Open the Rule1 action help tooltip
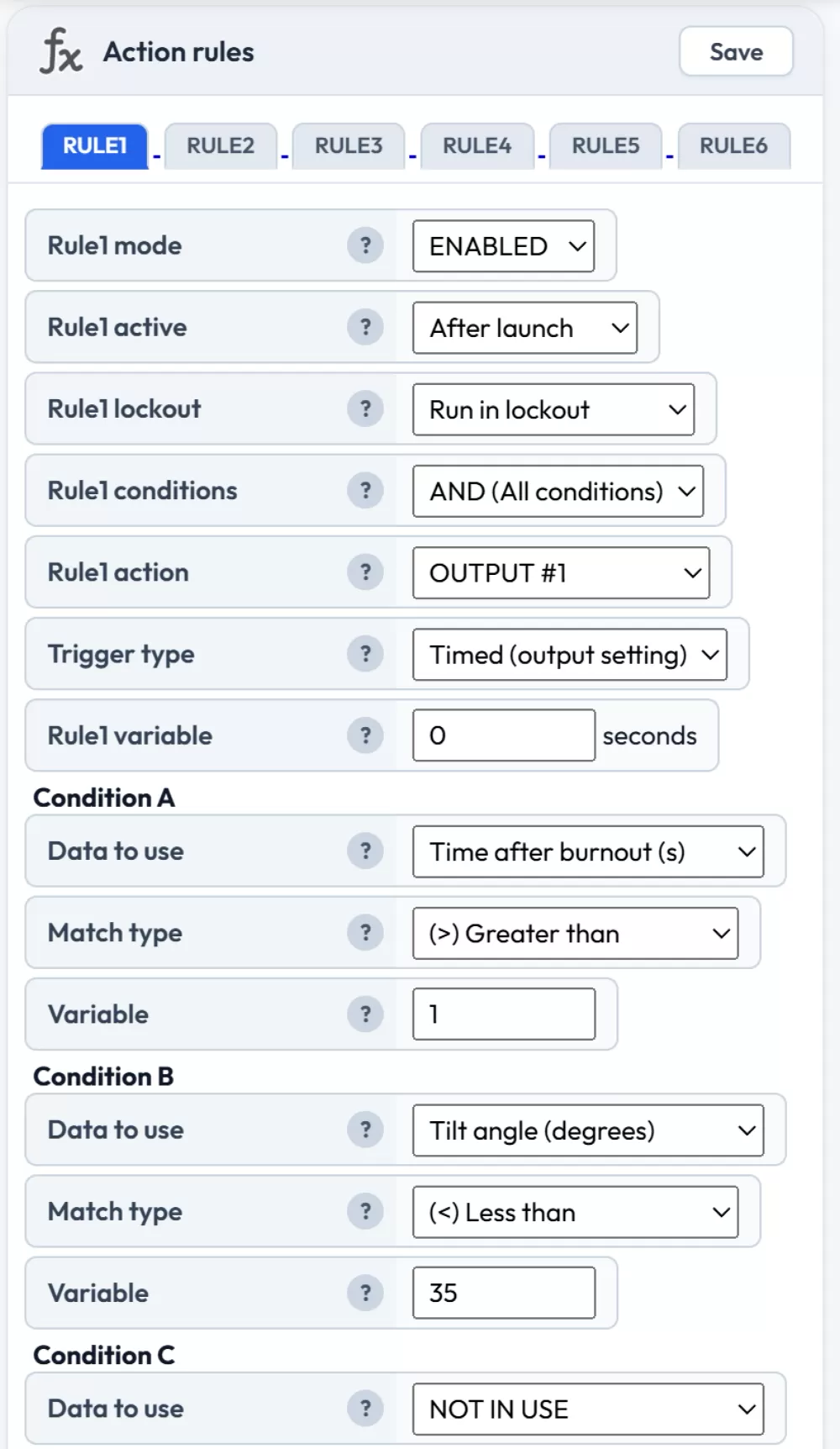 point(365,572)
